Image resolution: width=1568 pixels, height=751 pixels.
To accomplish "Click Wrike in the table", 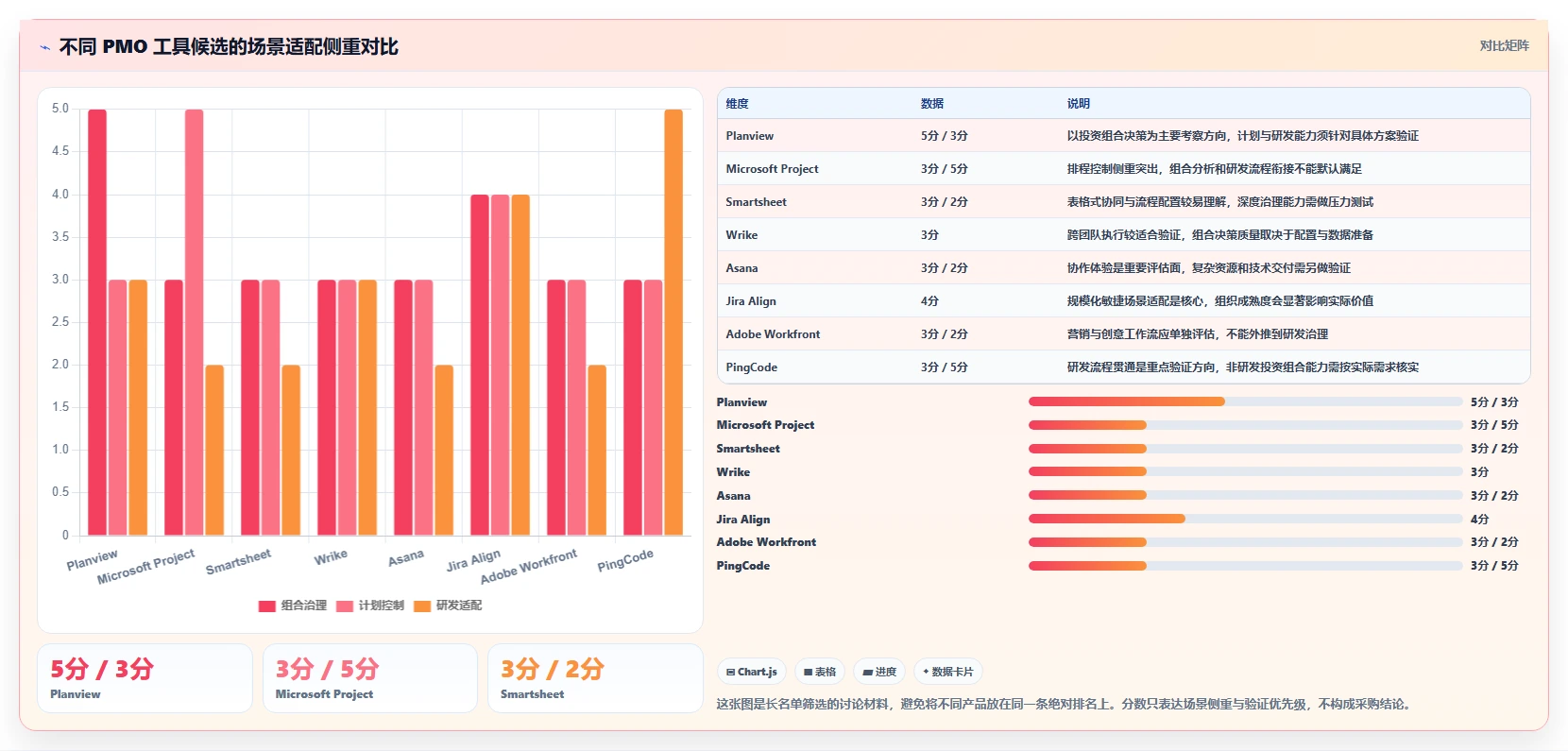I will coord(741,235).
